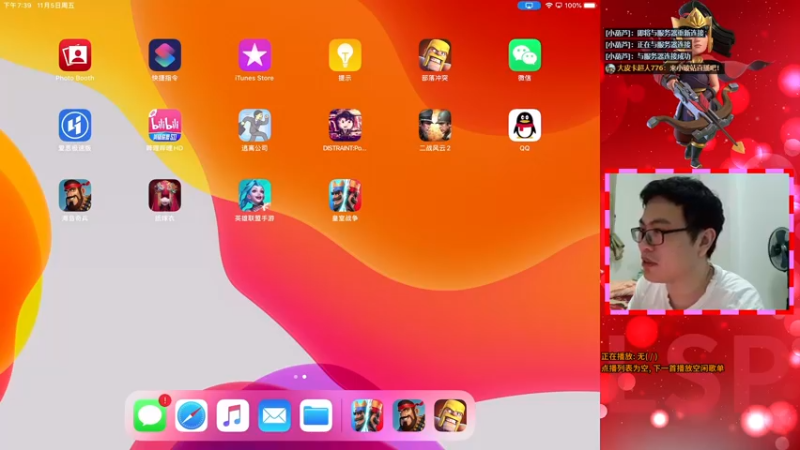Open the QQ penguin app
Image resolution: width=800 pixels, height=450 pixels.
[x=524, y=125]
